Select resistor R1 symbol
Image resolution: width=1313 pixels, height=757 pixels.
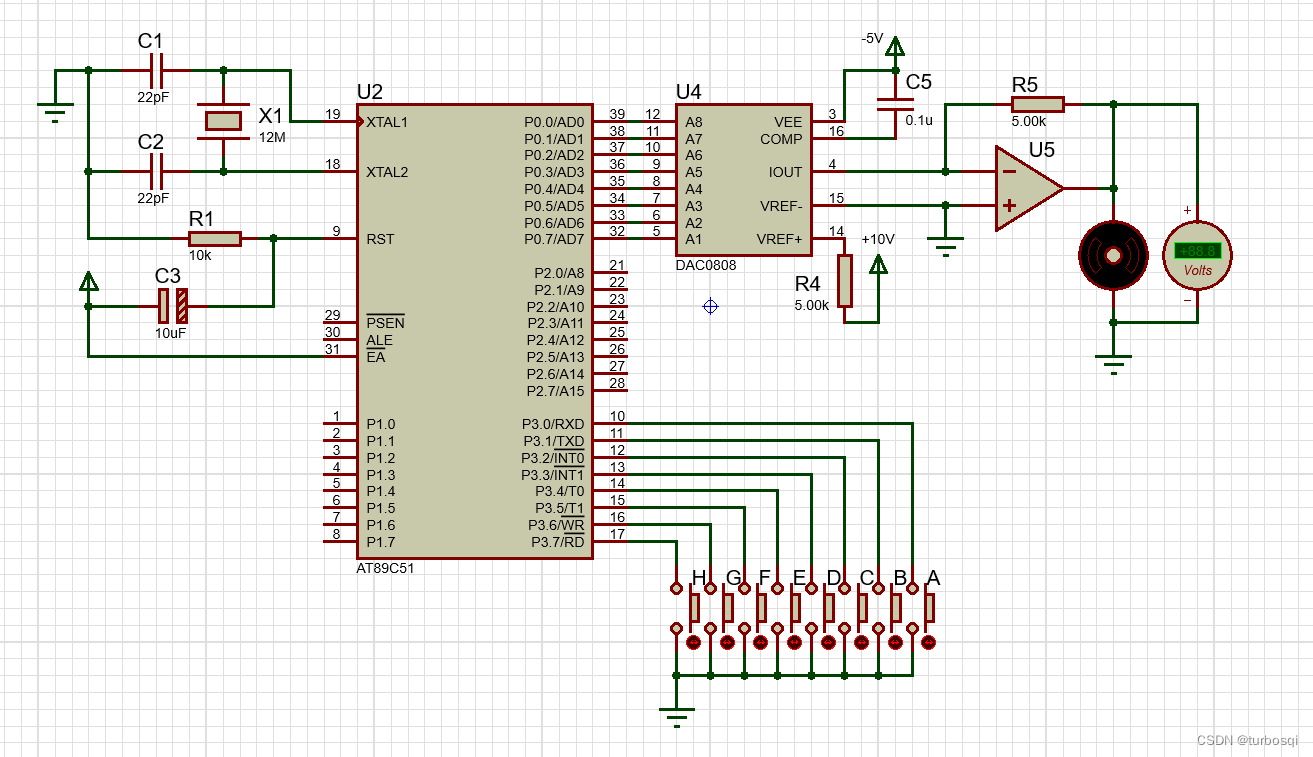215,238
